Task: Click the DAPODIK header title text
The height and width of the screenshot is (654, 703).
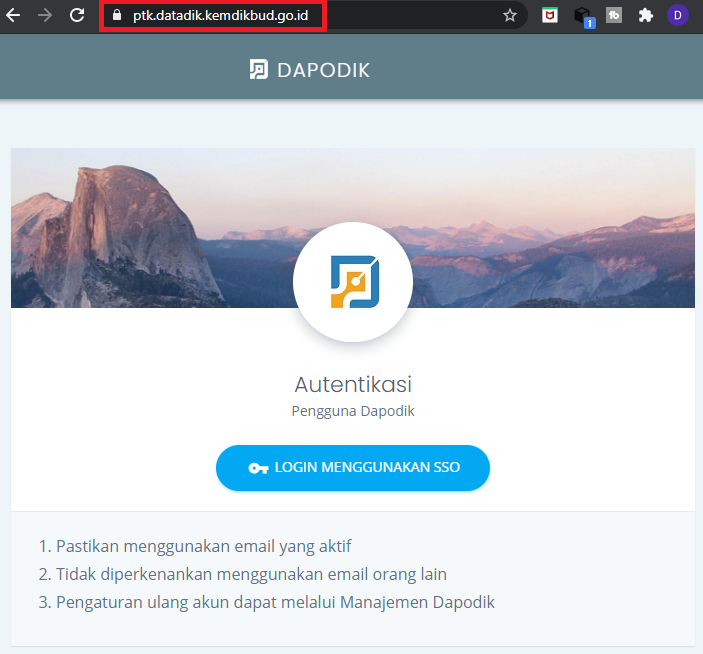Action: tap(323, 69)
